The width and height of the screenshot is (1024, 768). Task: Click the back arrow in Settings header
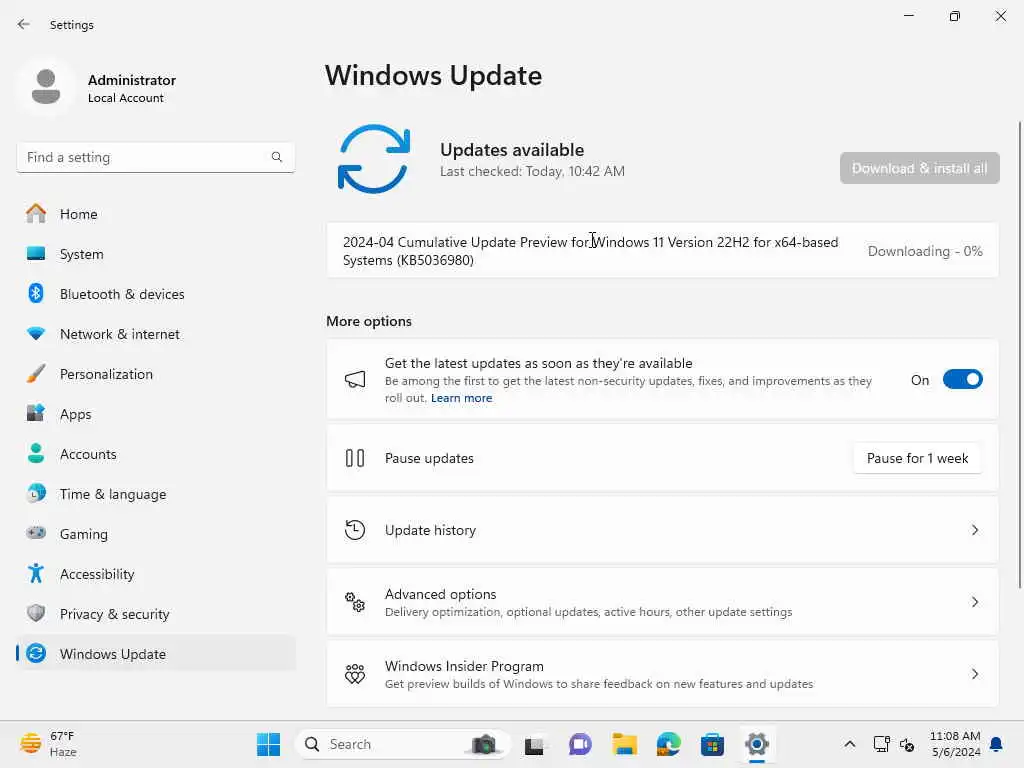tap(24, 24)
